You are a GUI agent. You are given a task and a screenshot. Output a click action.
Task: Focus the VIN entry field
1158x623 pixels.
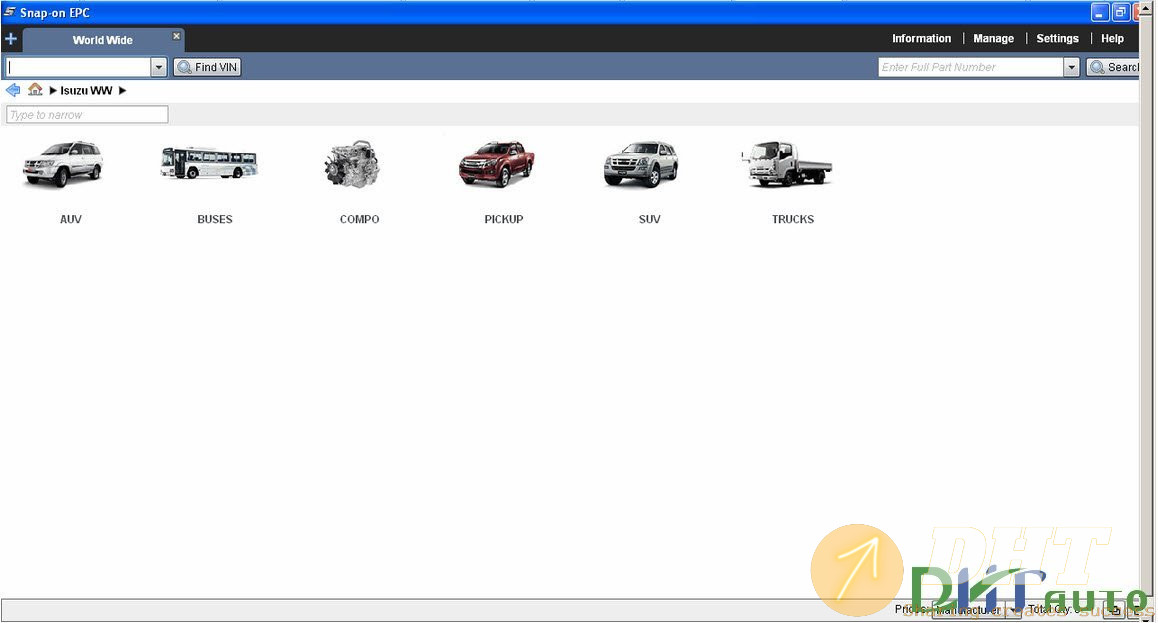(x=78, y=67)
